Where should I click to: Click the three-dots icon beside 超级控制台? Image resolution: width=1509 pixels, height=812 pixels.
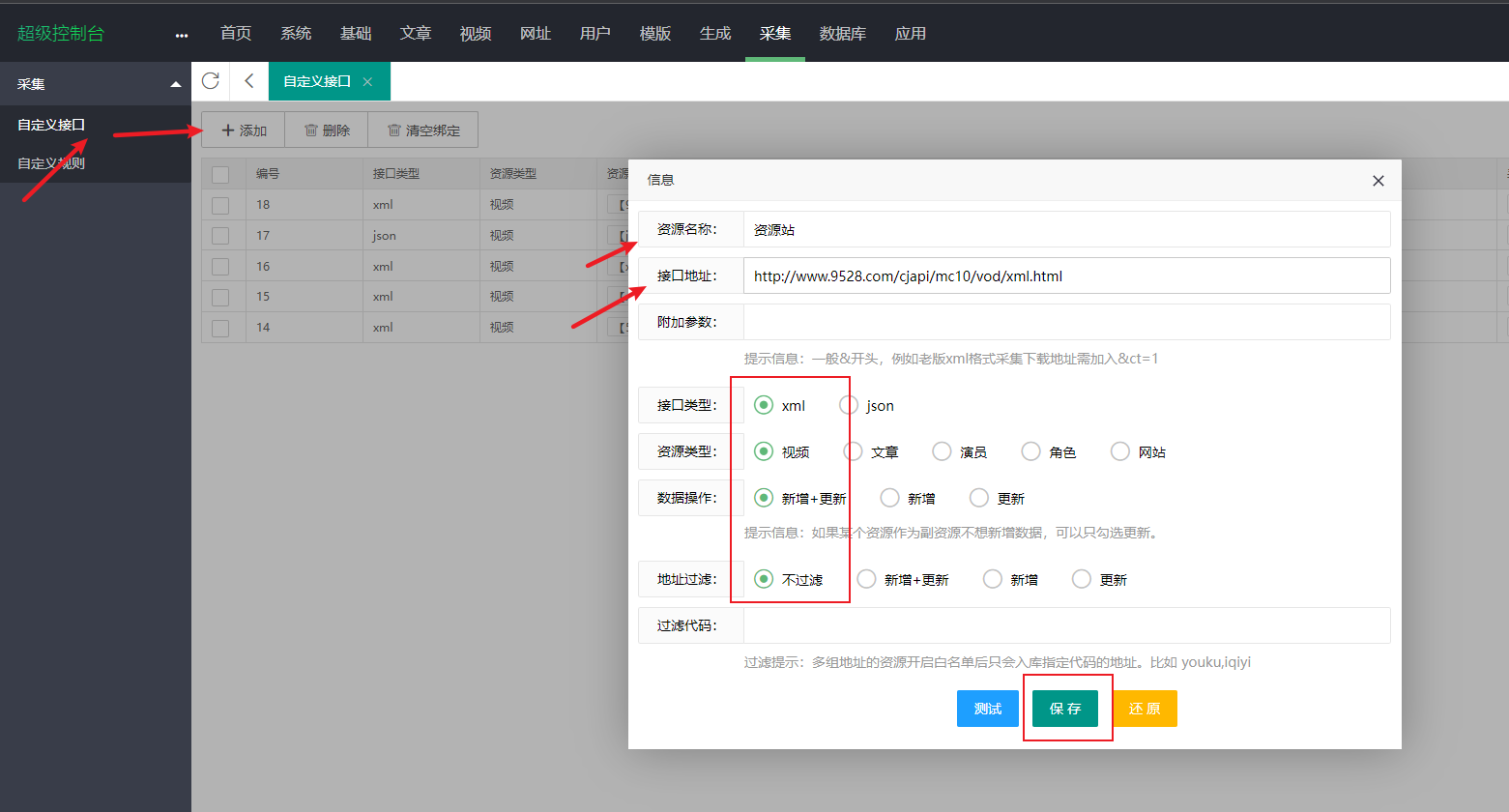[182, 35]
